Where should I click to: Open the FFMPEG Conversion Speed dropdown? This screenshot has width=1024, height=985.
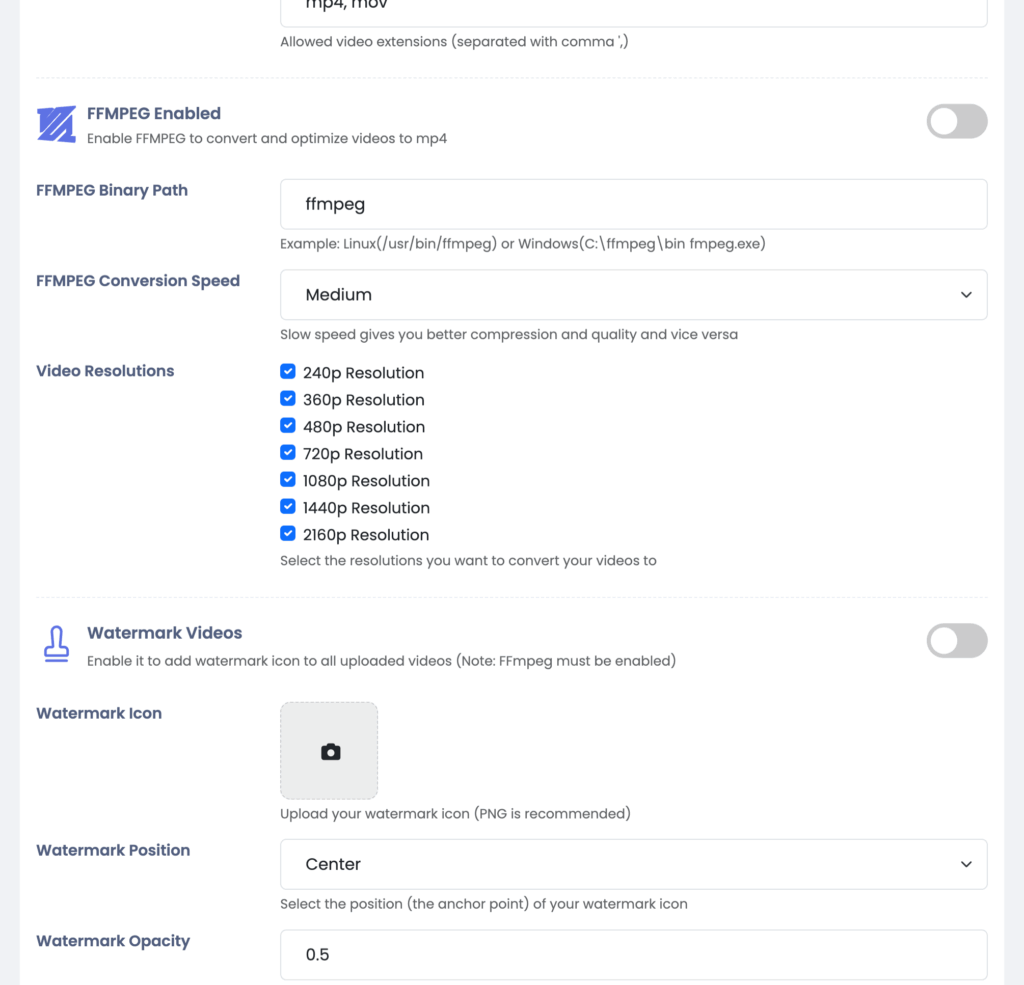click(633, 295)
